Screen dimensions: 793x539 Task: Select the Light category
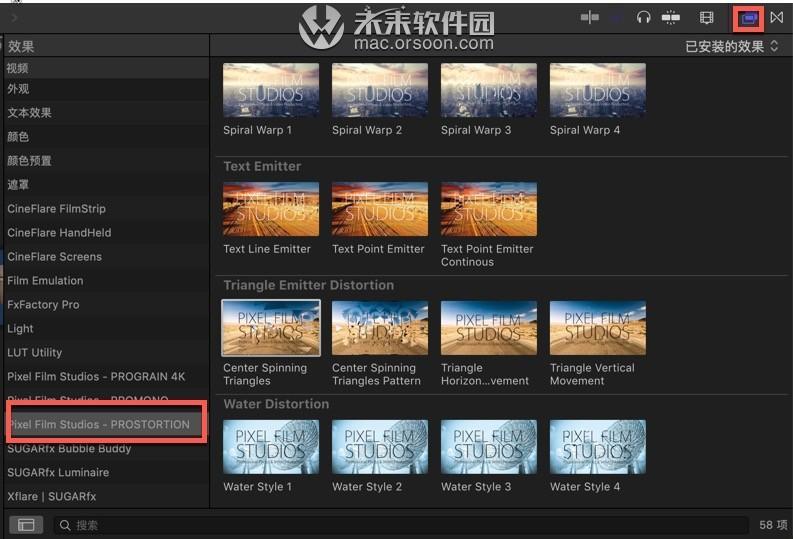click(x=105, y=329)
